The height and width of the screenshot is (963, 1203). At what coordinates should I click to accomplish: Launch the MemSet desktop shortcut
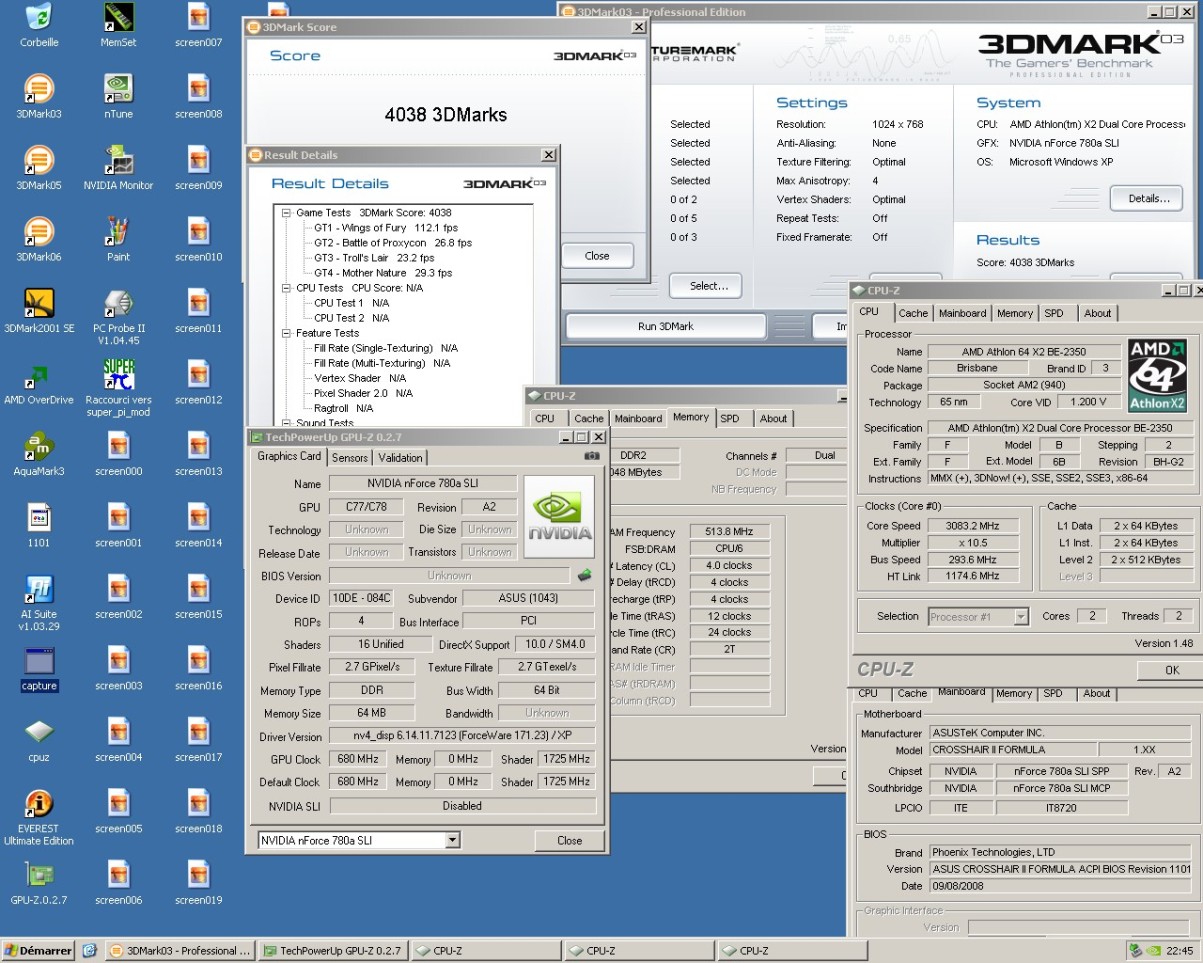point(119,17)
